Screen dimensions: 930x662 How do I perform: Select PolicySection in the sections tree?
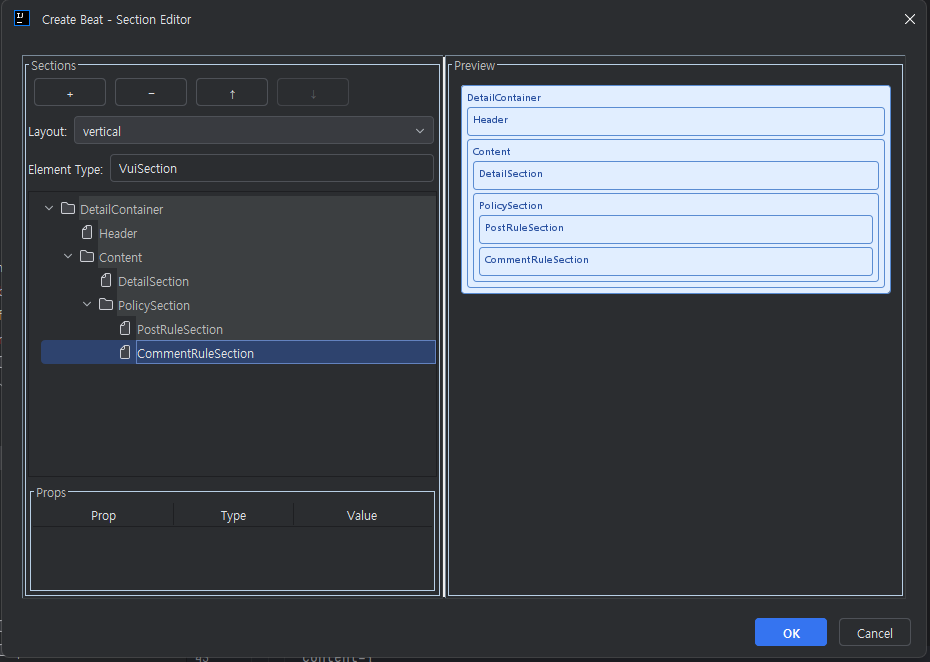(x=154, y=305)
